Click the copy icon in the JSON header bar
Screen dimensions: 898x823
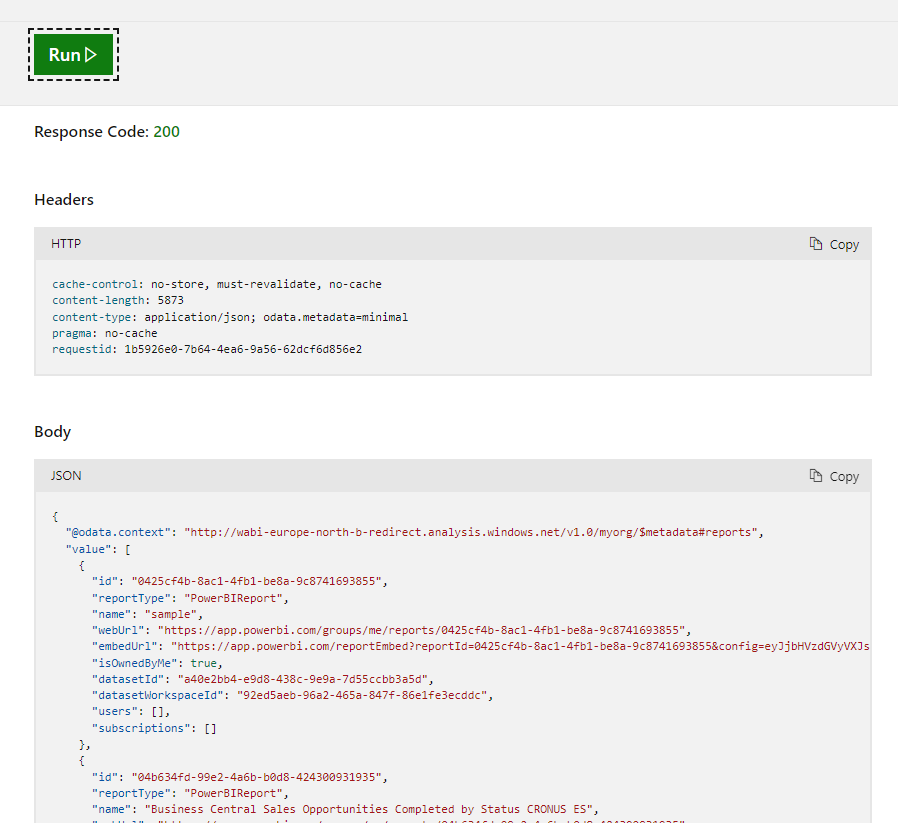[x=816, y=476]
